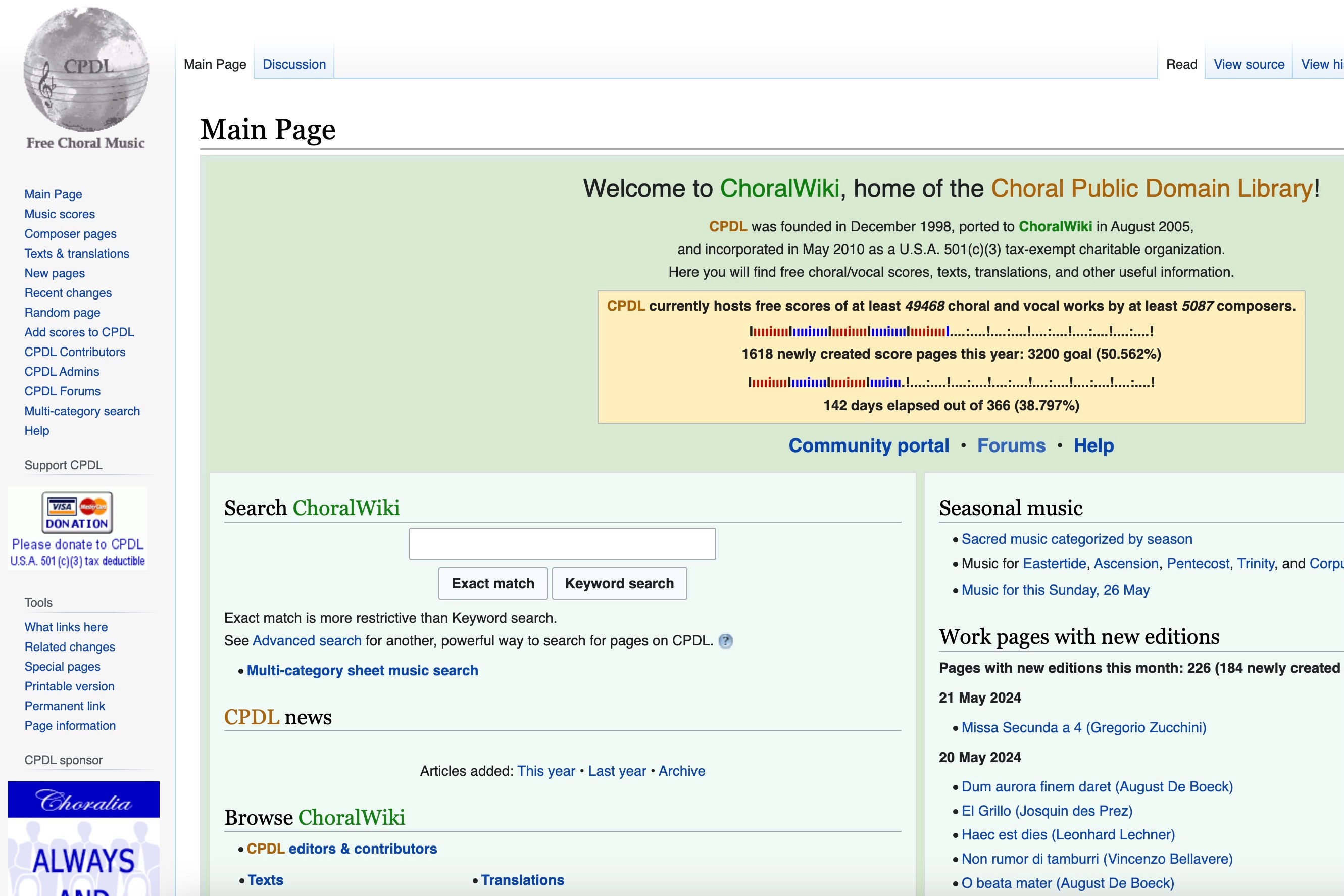Open Printable version
This screenshot has height=896, width=1344.
tap(69, 686)
